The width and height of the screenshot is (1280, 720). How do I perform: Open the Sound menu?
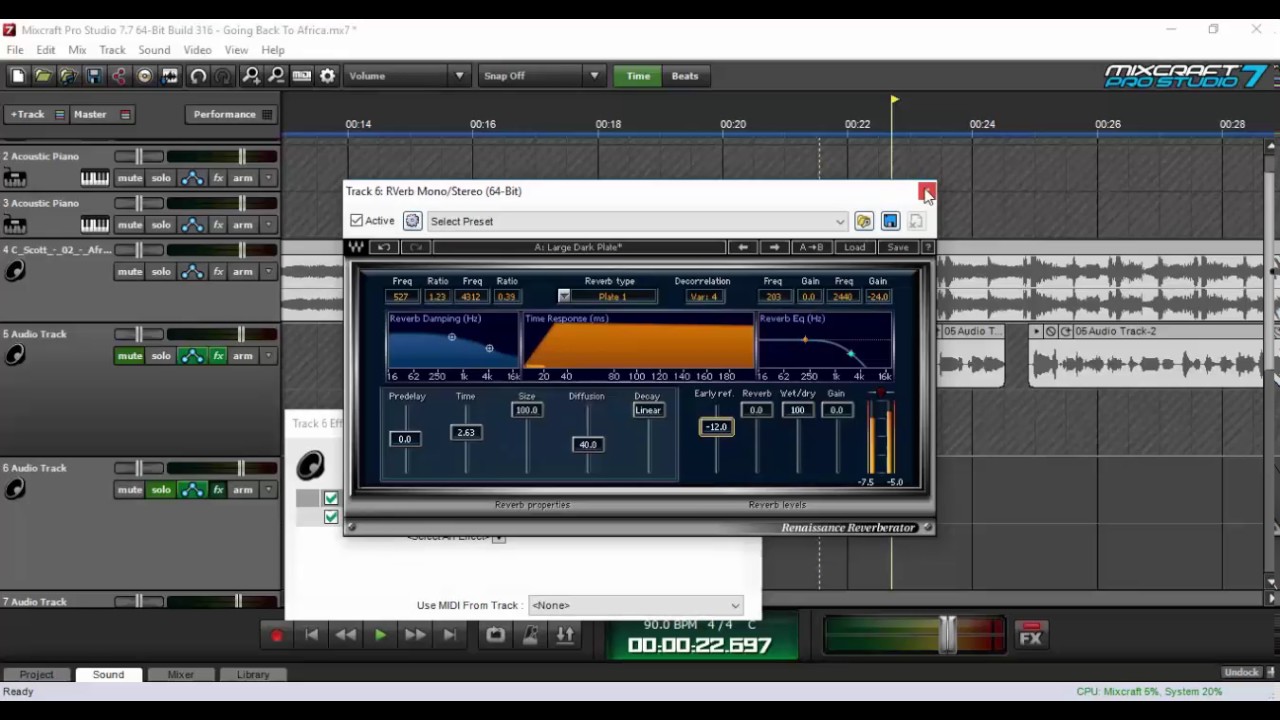point(154,50)
